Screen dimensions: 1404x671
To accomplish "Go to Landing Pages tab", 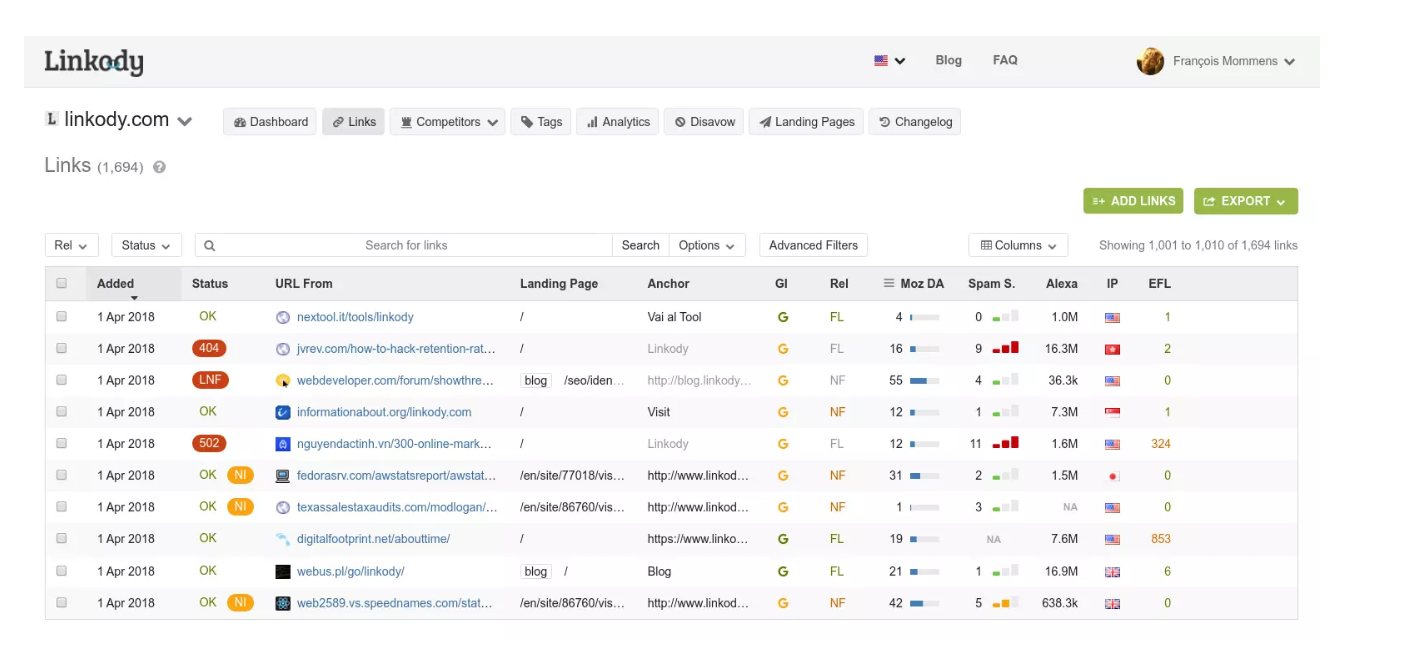I will click(x=806, y=122).
